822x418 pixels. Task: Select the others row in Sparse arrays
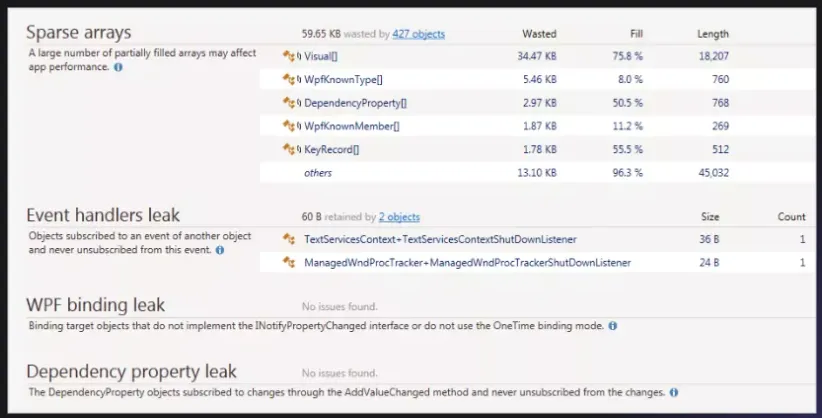tap(318, 173)
